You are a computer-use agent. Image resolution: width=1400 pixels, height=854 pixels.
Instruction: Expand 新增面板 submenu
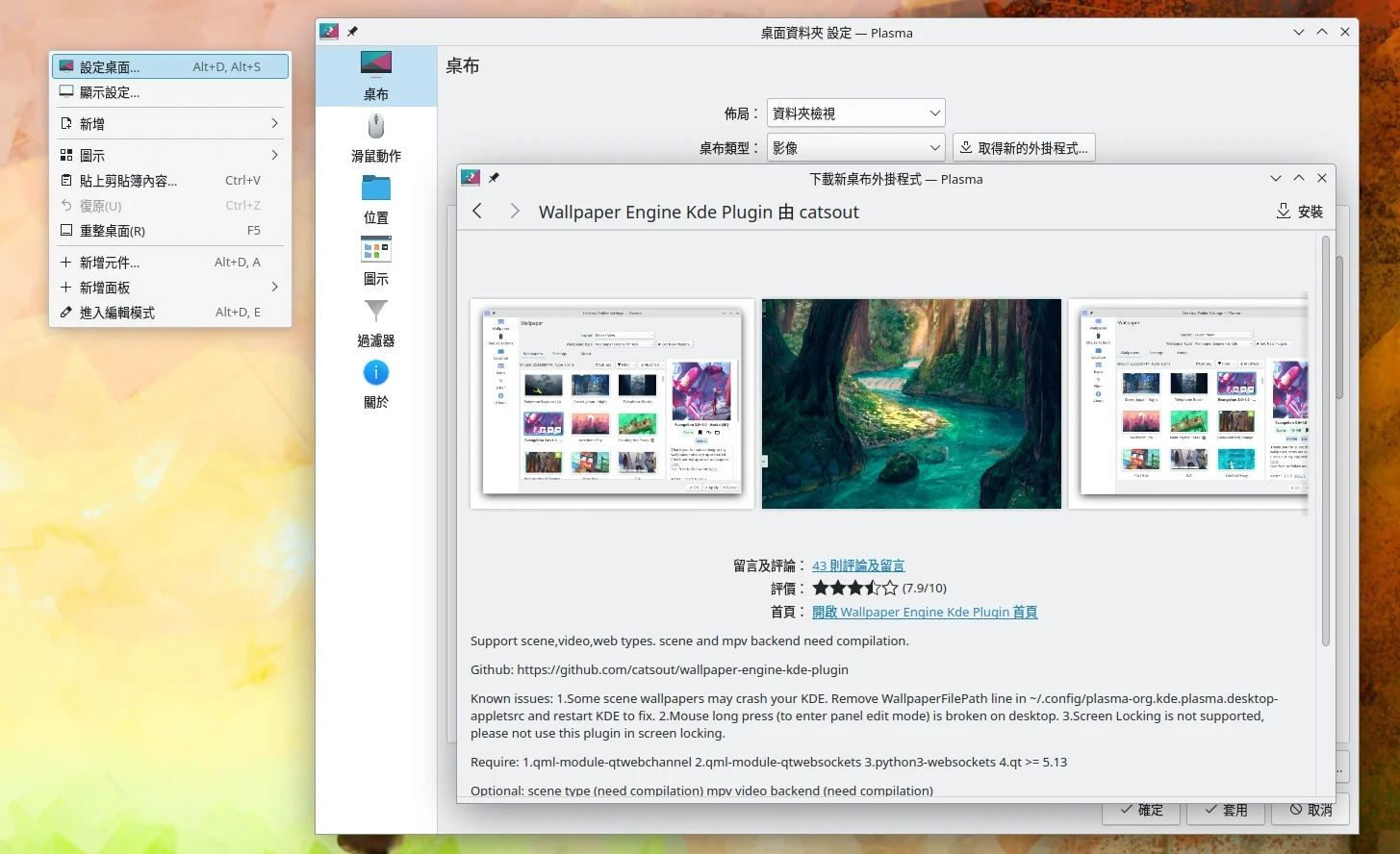coord(170,287)
